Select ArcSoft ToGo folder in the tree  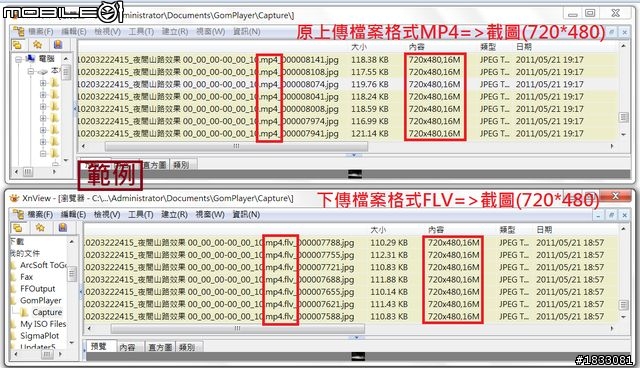[x=43, y=265]
